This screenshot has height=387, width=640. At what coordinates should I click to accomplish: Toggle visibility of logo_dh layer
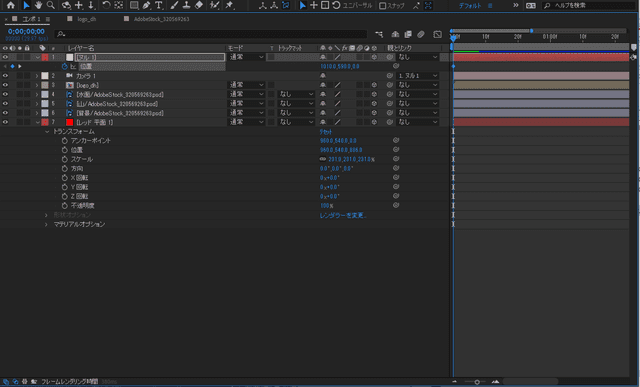point(5,85)
